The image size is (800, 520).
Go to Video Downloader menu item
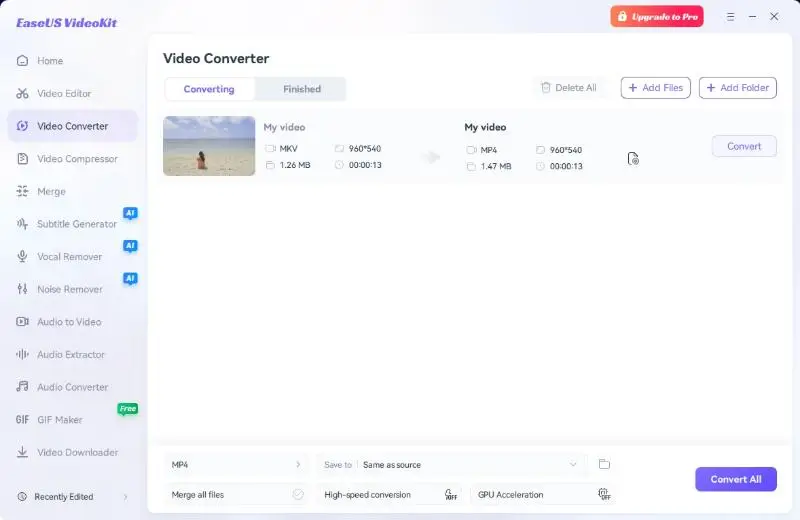point(73,452)
